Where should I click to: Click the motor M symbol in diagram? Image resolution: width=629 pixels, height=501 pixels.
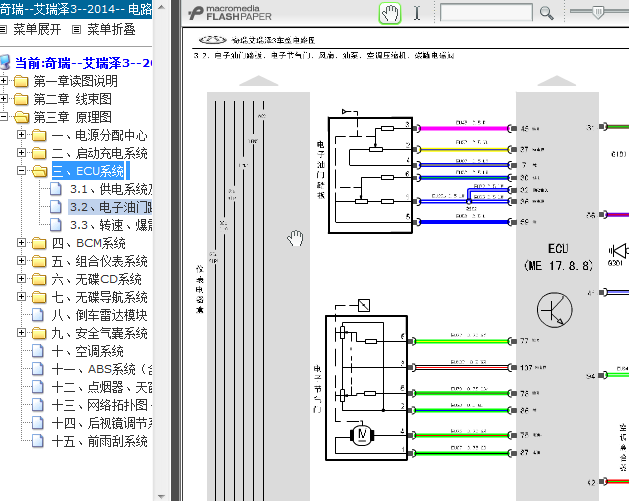pos(362,434)
